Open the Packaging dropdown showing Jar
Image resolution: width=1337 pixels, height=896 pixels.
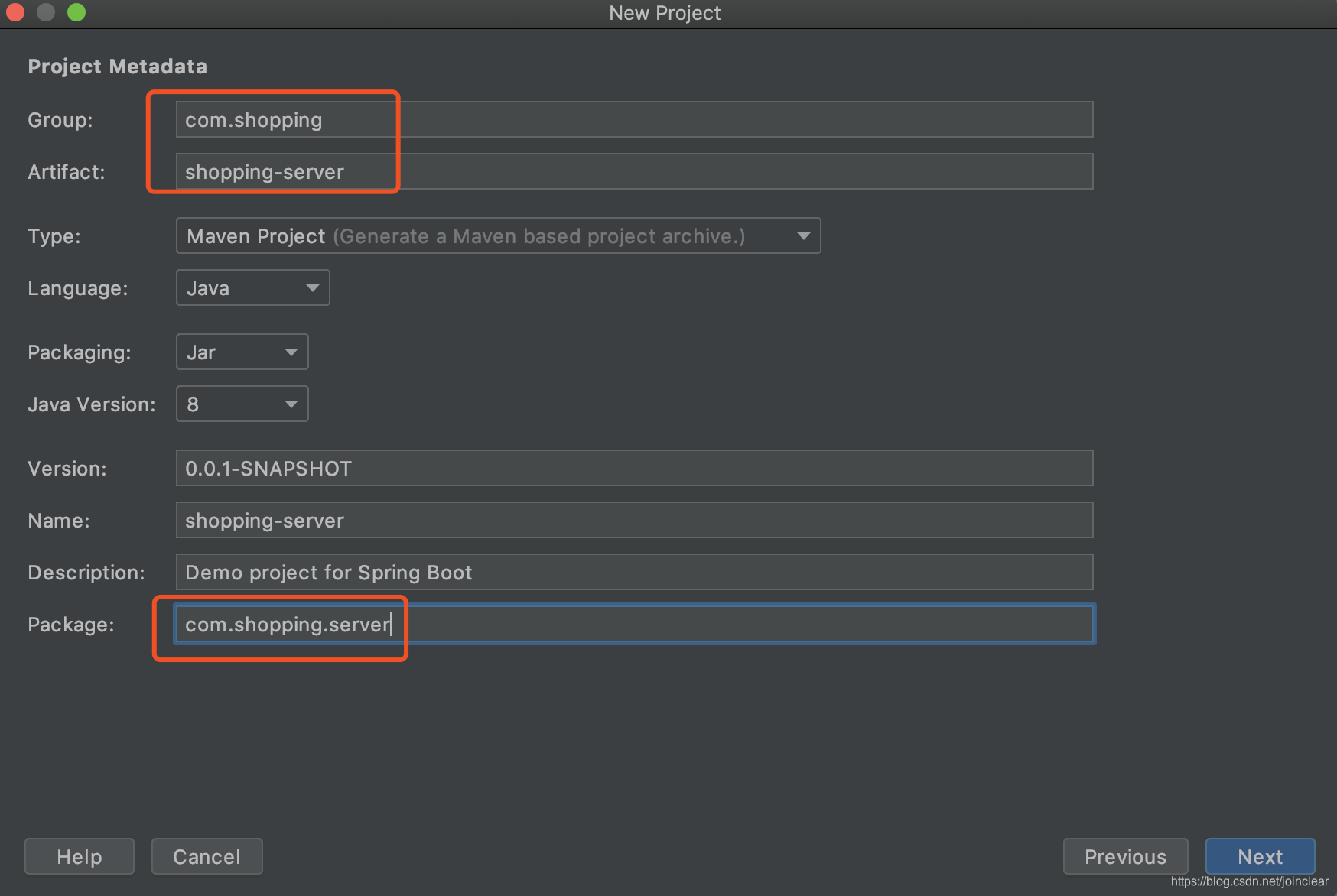click(x=242, y=352)
